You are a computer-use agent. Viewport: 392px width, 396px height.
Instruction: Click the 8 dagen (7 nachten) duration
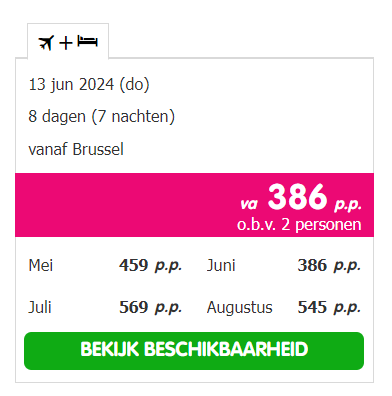[102, 117]
